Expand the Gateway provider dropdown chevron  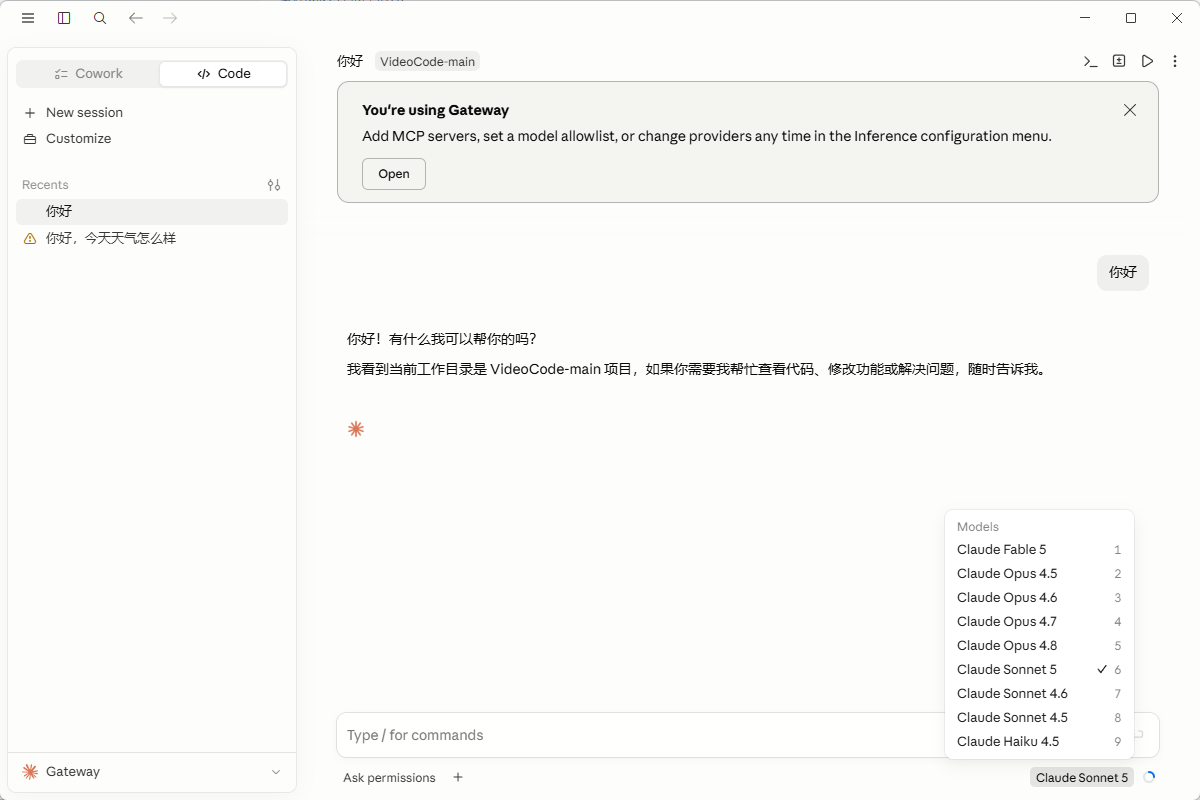click(276, 772)
